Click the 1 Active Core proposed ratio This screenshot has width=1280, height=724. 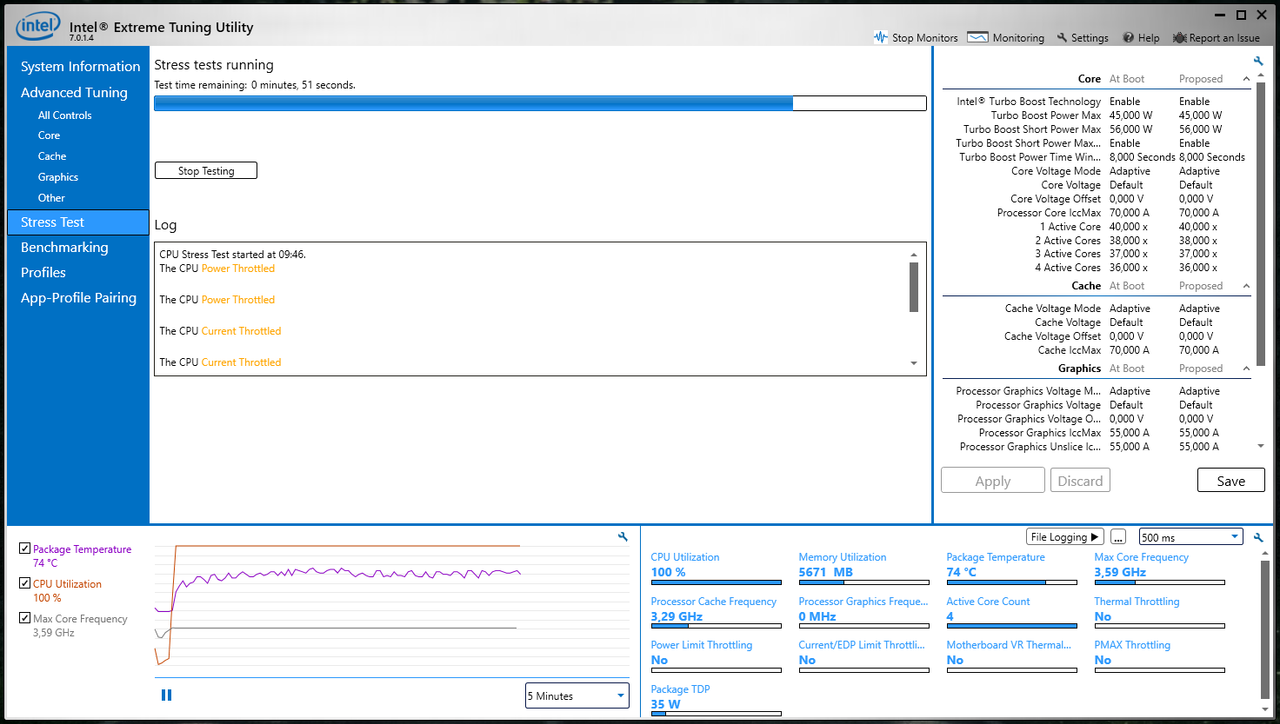click(x=1198, y=227)
